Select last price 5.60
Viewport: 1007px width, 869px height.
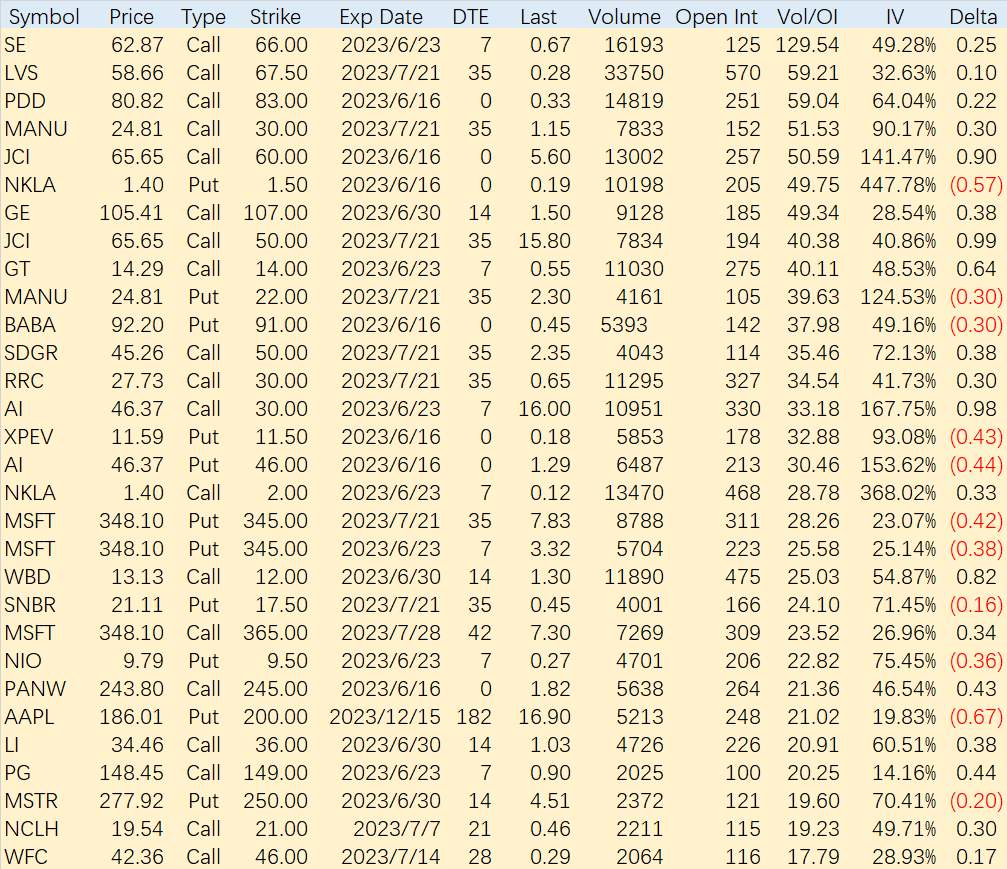pos(550,157)
